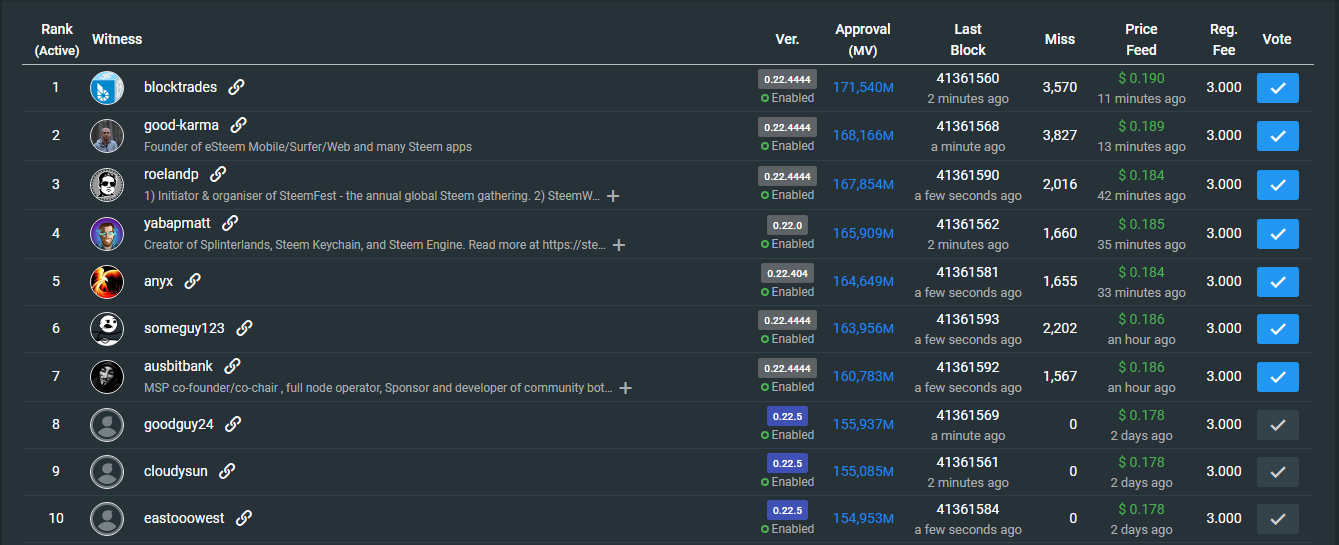Expand roelandp's description with plus icon
Screen dimensions: 1339x545
click(613, 196)
